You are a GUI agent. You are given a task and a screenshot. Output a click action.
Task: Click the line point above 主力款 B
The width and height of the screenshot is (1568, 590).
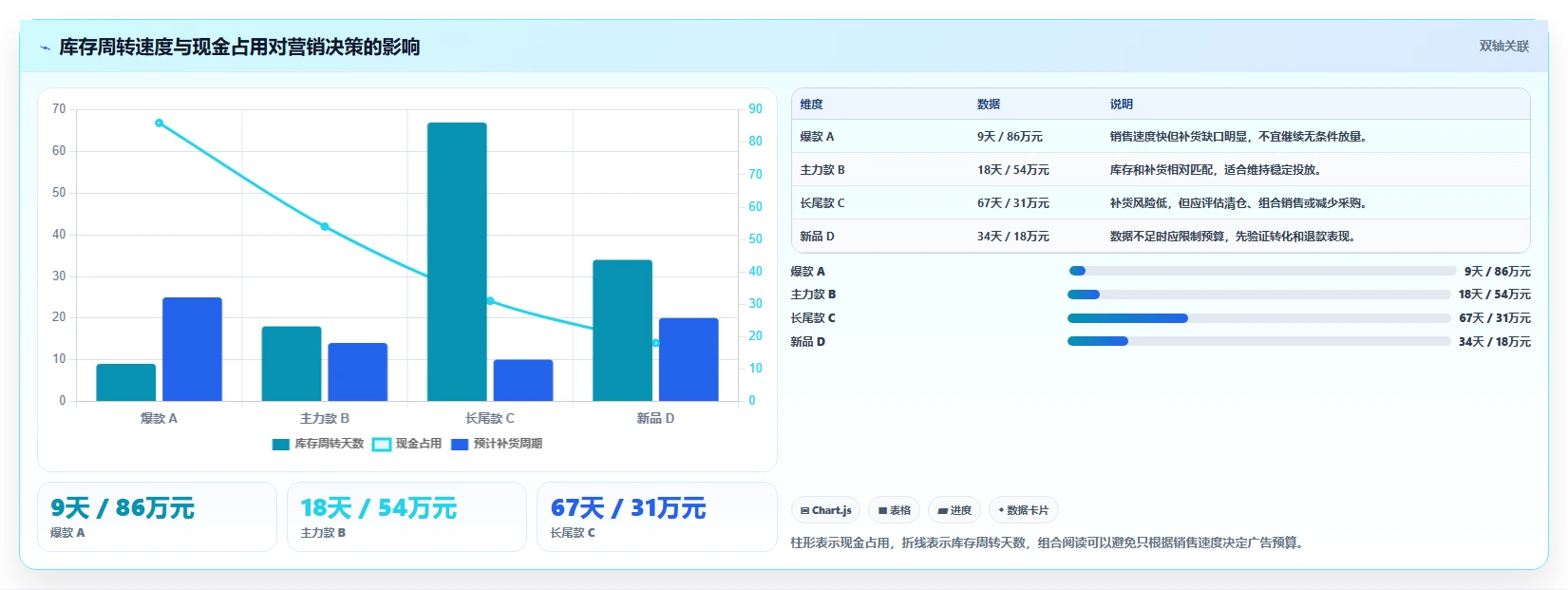325,226
